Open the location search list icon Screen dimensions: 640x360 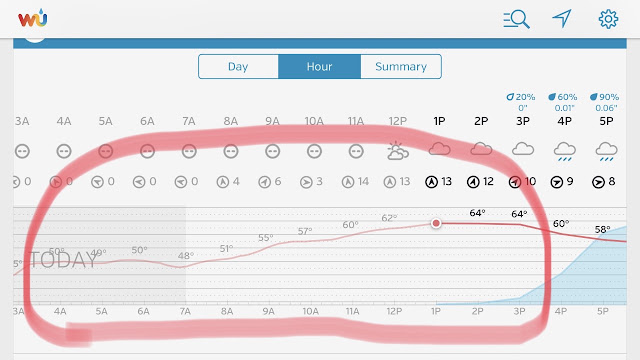[x=516, y=19]
